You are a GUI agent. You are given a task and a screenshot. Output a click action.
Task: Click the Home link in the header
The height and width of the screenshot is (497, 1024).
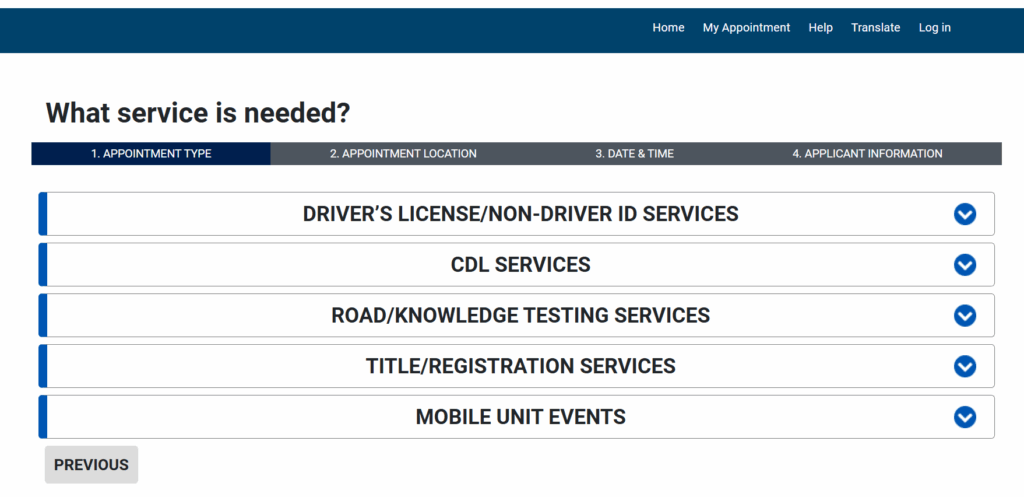(x=668, y=28)
